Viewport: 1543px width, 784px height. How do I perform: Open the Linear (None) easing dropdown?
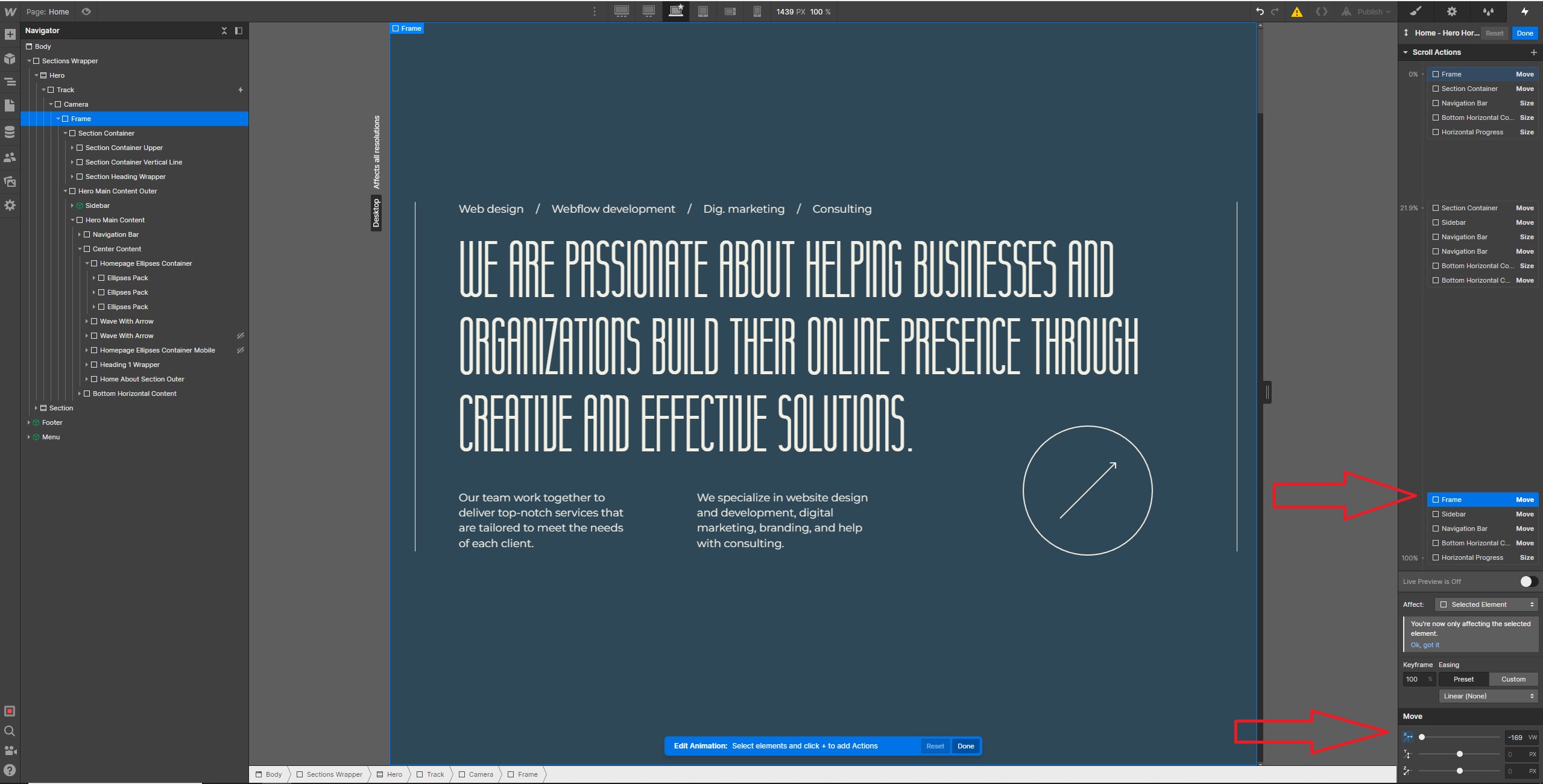1488,696
